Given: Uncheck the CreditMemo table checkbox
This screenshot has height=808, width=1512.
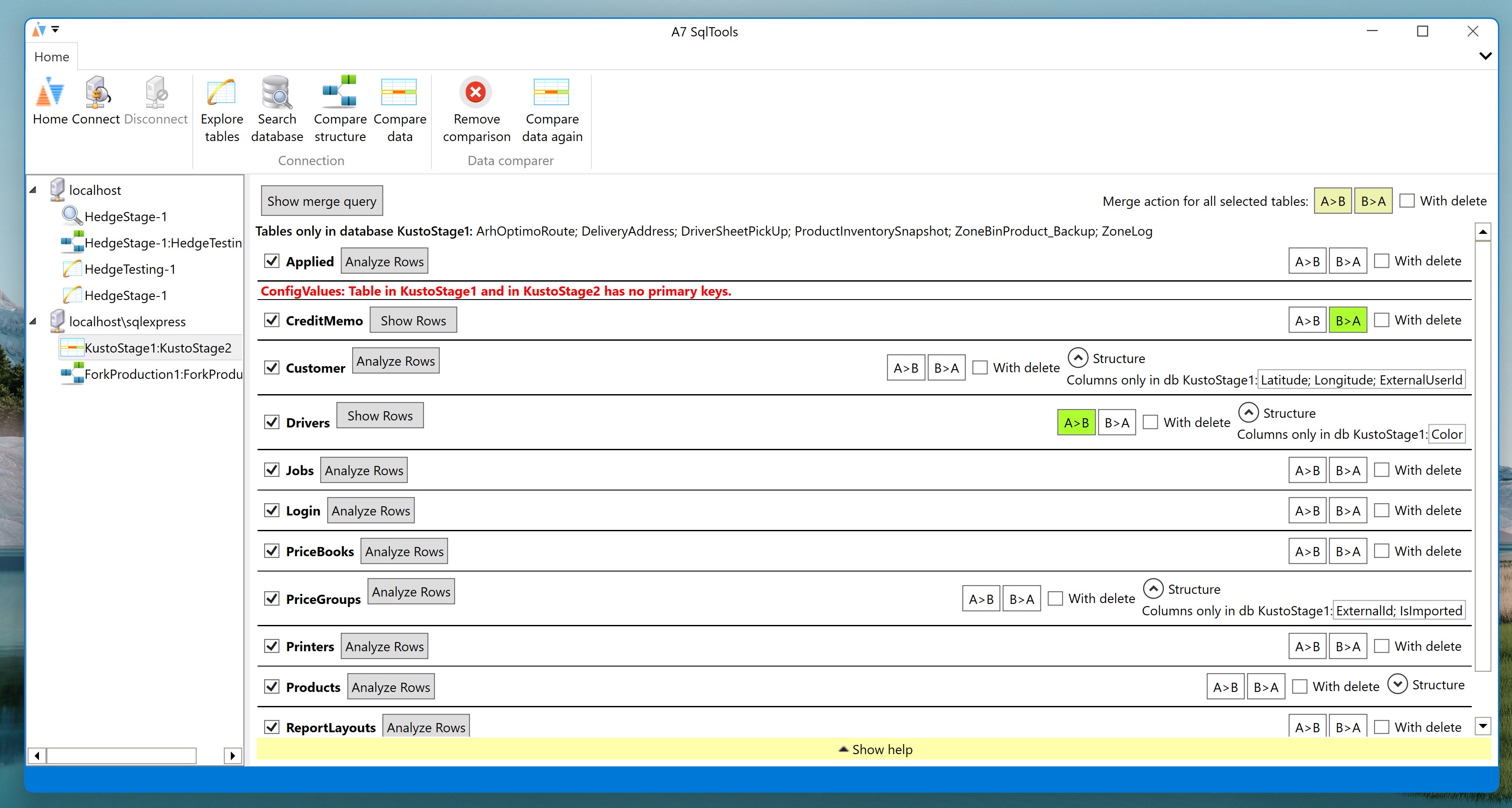Looking at the screenshot, I should click(x=272, y=321).
